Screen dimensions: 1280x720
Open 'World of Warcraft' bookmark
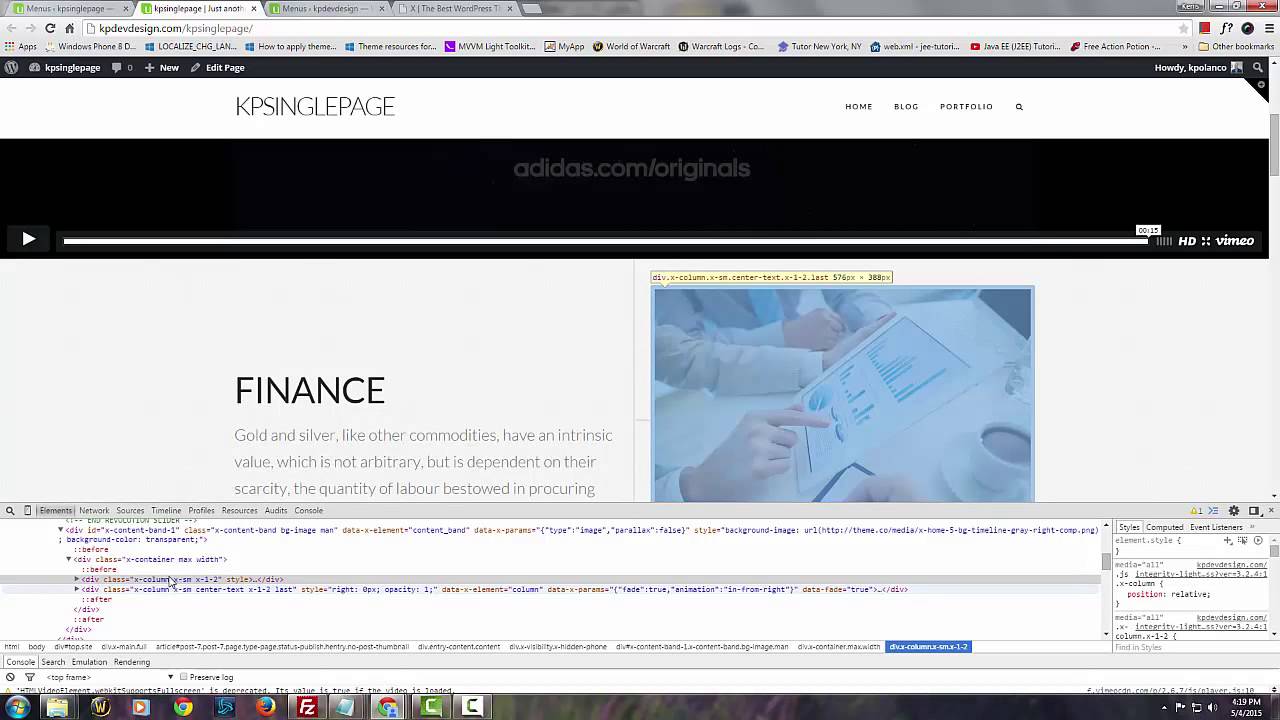(x=631, y=46)
